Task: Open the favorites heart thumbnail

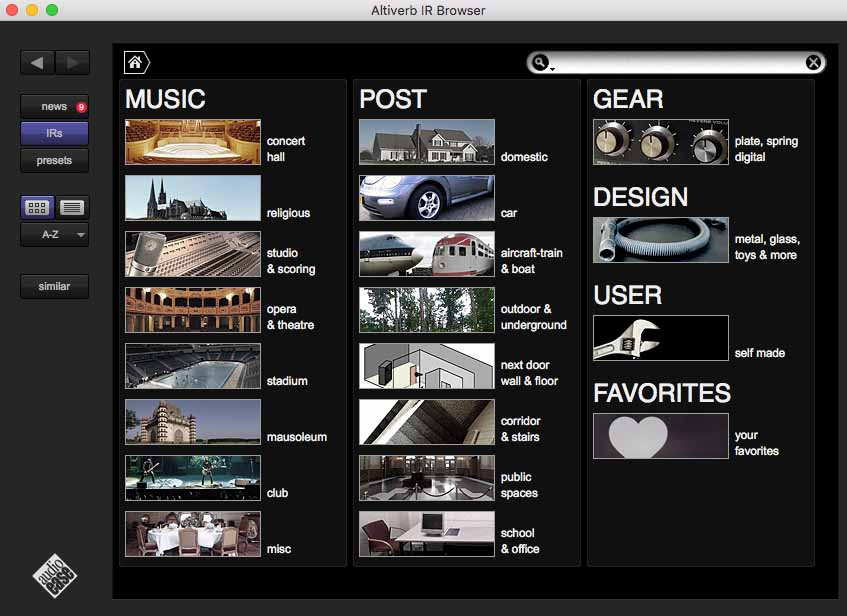Action: (x=661, y=436)
